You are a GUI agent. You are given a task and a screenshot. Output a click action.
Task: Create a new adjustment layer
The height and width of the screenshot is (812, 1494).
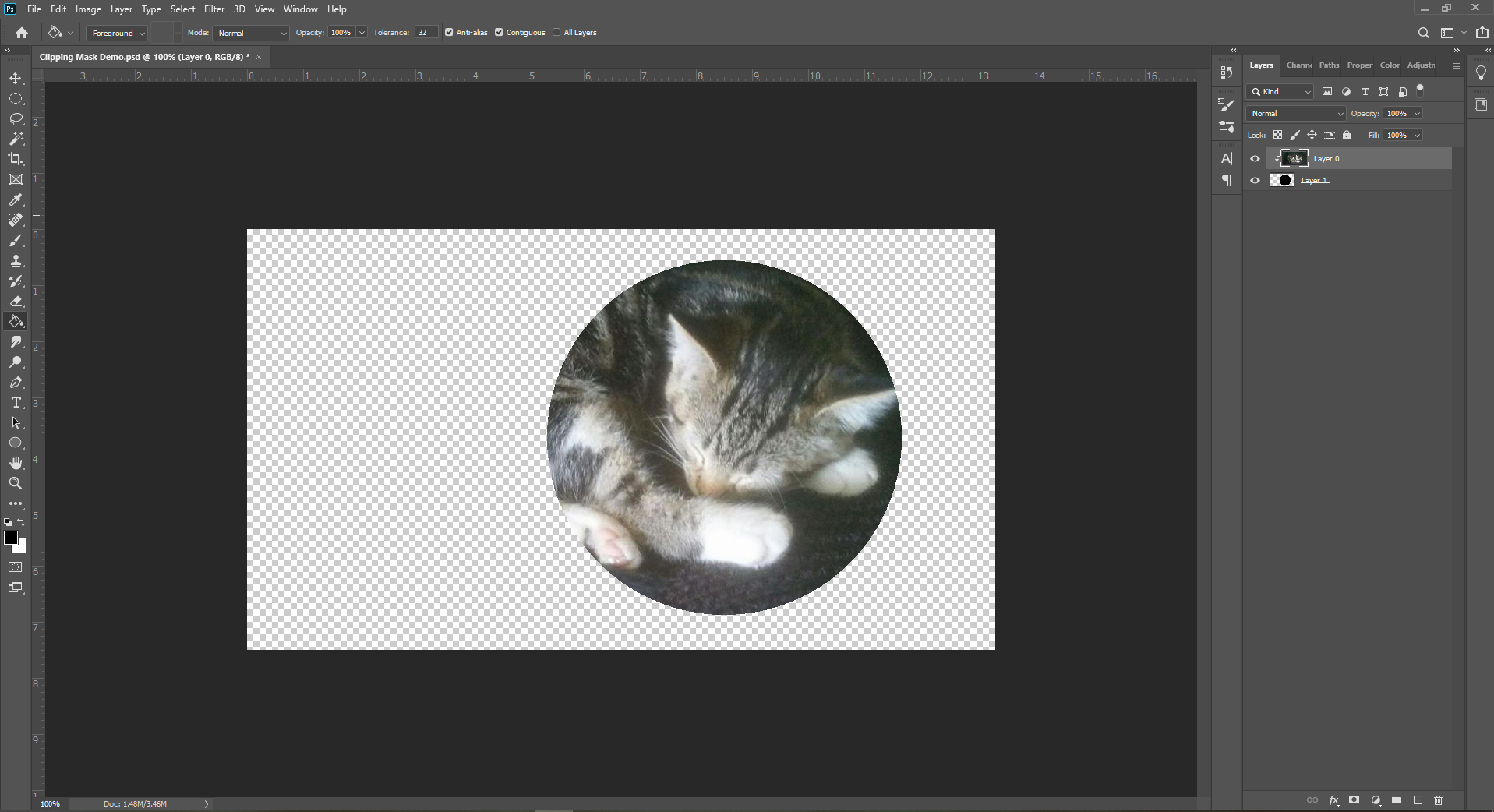[x=1376, y=800]
